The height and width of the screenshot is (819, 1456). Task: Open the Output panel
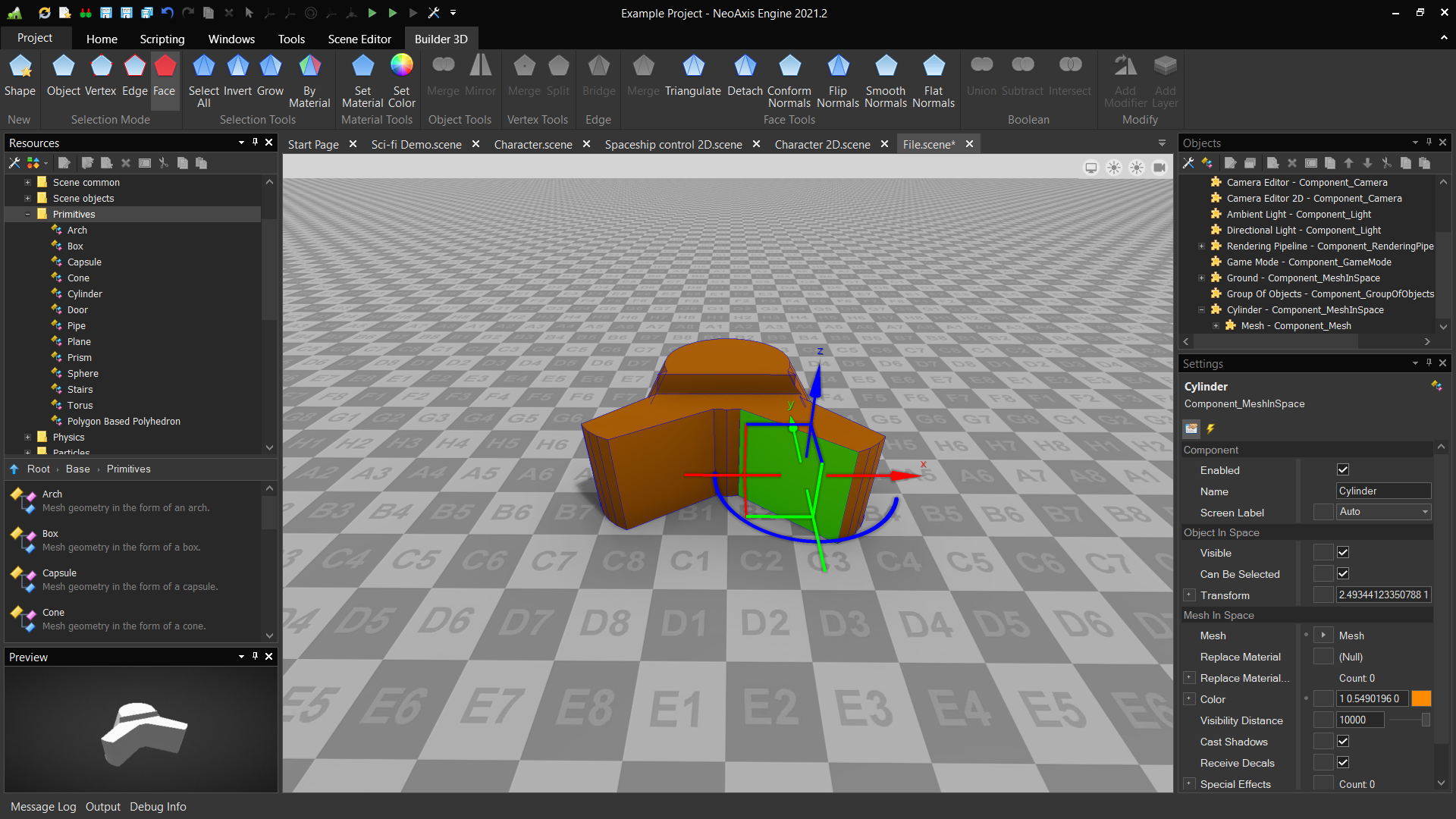pos(103,806)
